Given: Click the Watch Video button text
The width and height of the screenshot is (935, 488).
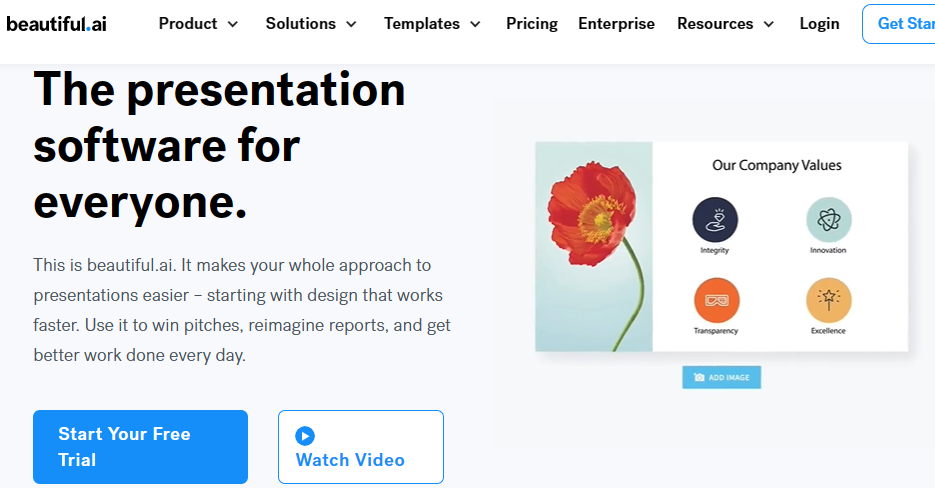Looking at the screenshot, I should click(350, 460).
